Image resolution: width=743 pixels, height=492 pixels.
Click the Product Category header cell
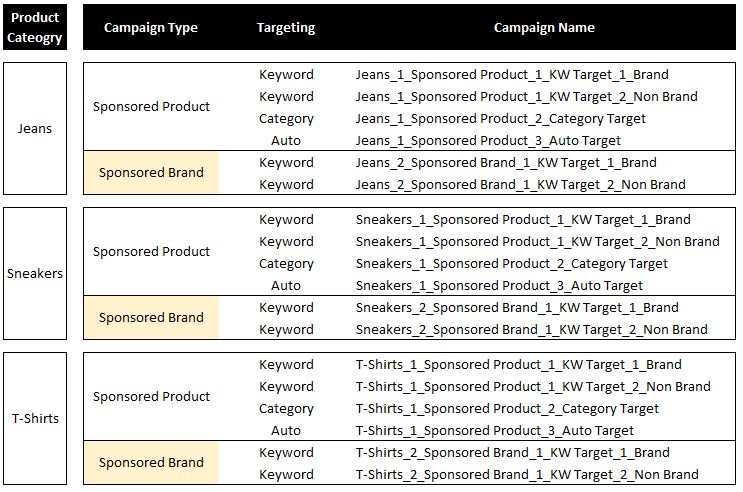(x=35, y=28)
